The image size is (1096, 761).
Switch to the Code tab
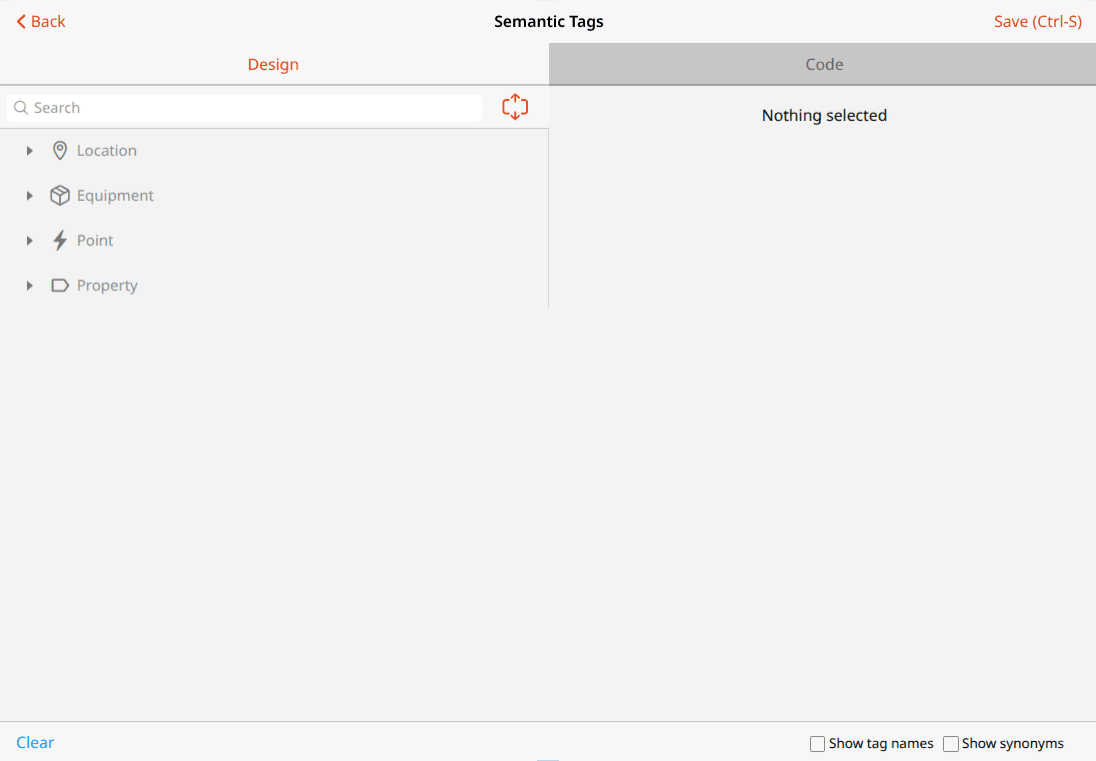[x=823, y=63]
